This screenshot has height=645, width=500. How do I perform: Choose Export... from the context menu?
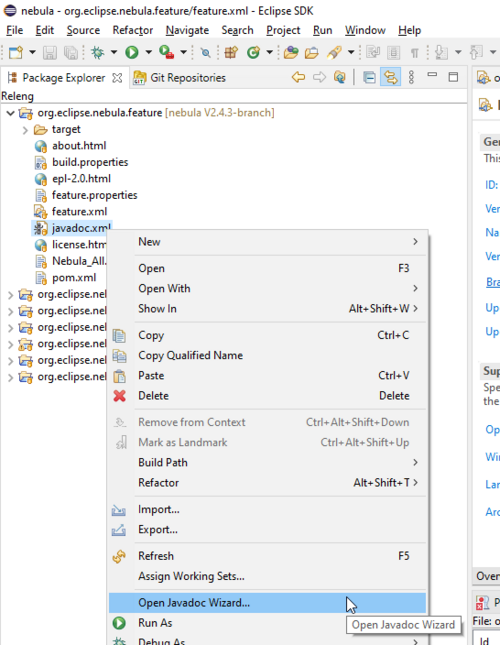point(267,529)
